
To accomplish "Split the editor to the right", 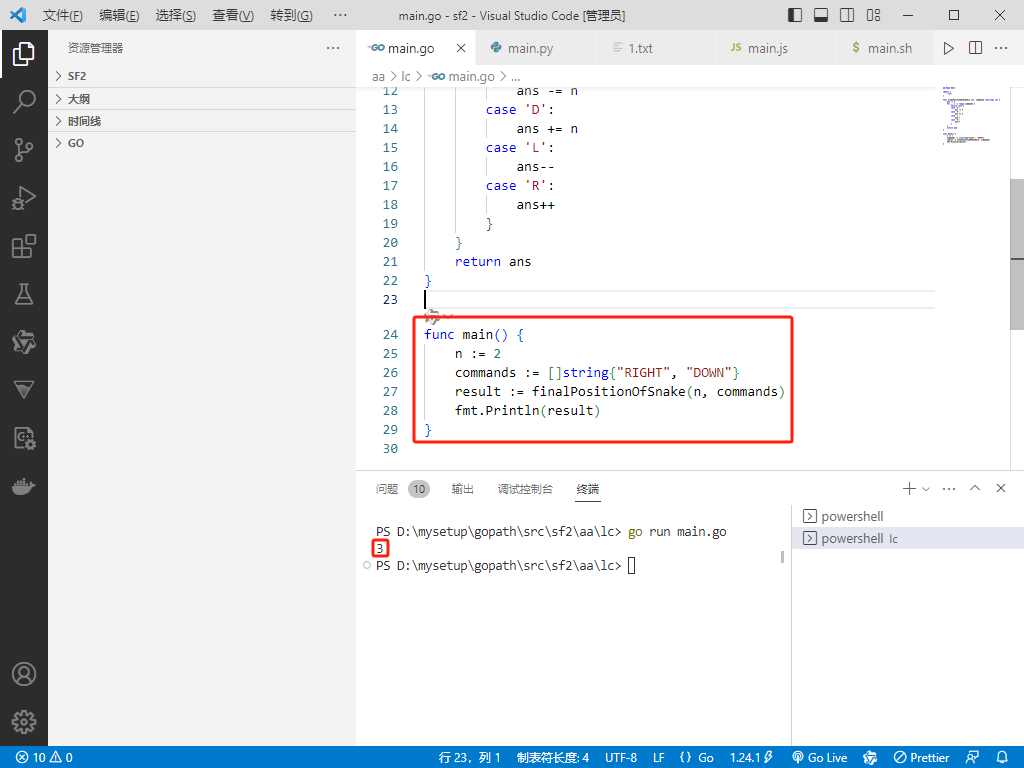I will tap(975, 48).
